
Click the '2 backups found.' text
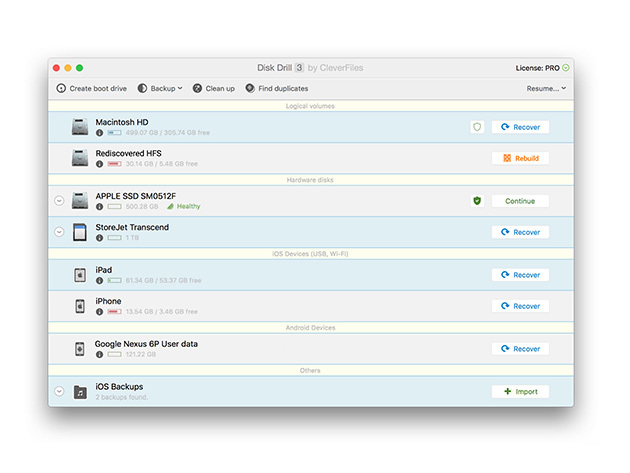click(x=121, y=397)
